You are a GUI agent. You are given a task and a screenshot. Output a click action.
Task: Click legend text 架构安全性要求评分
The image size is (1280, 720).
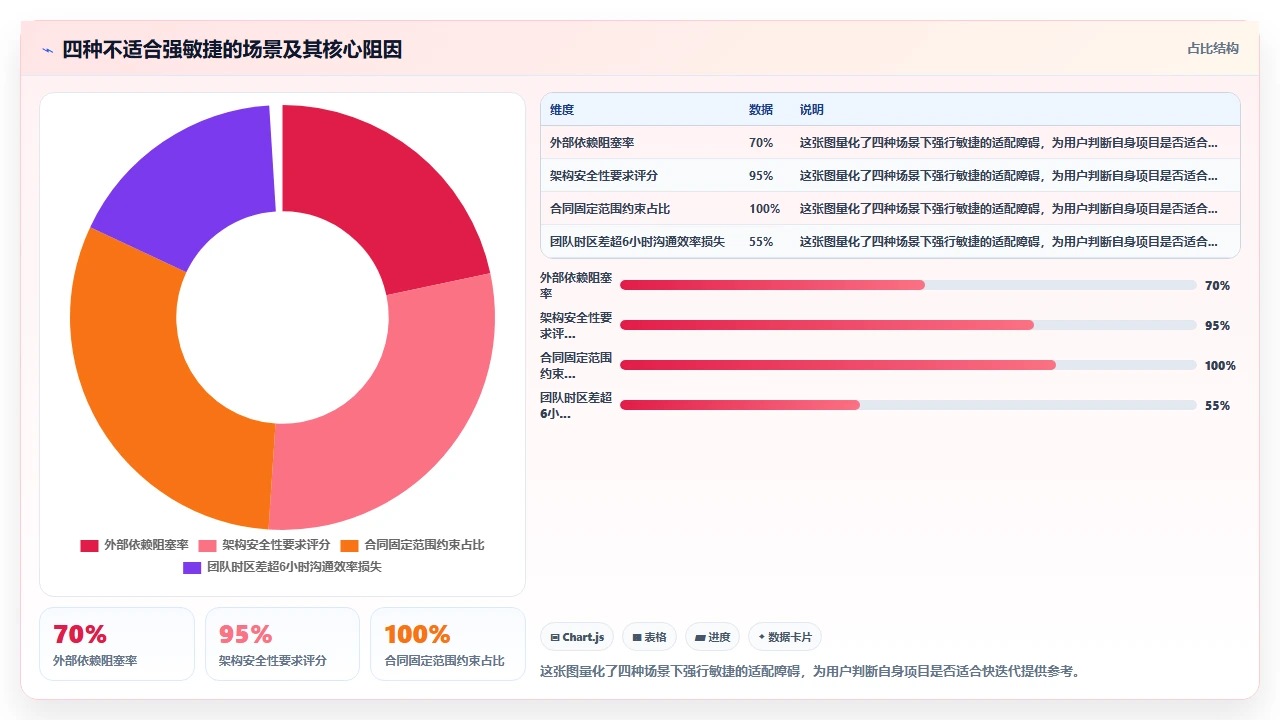tap(276, 545)
